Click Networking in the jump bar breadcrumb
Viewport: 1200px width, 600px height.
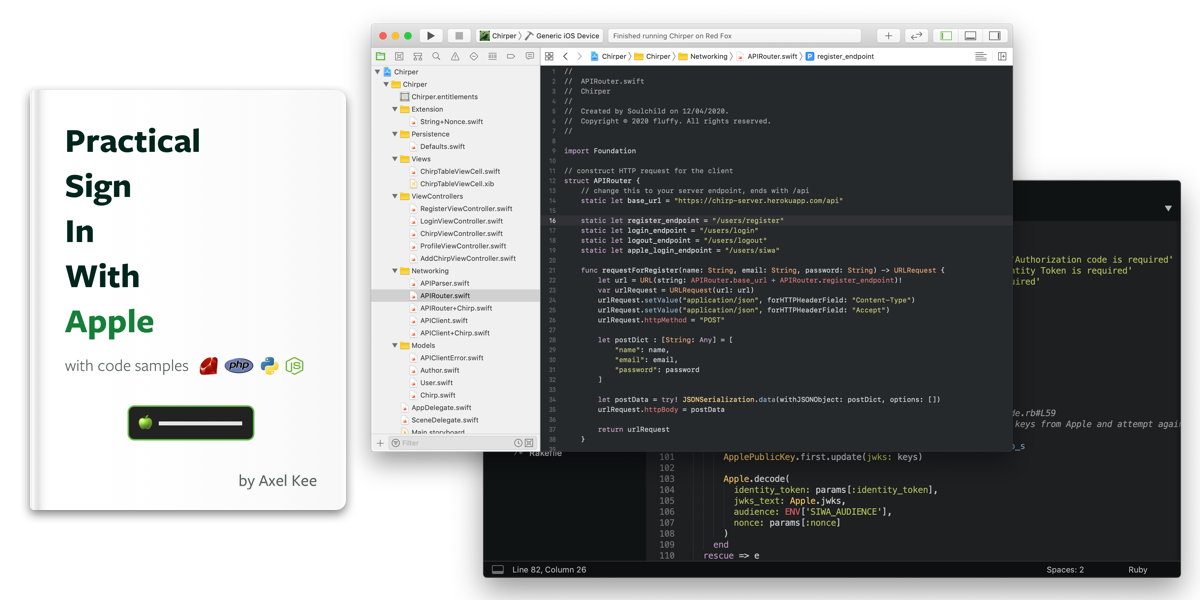[x=708, y=57]
